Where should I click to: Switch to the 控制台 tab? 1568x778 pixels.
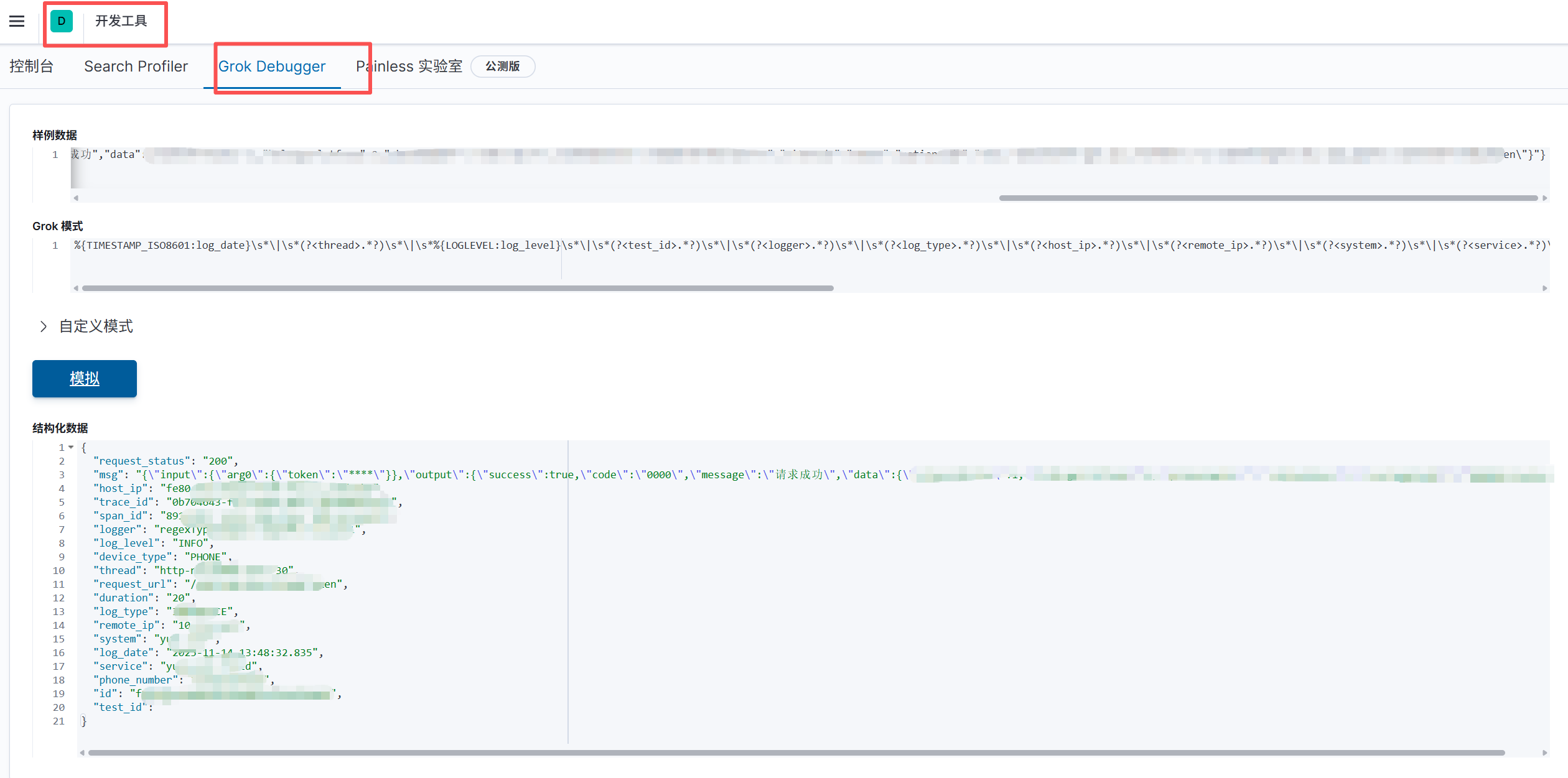click(31, 67)
